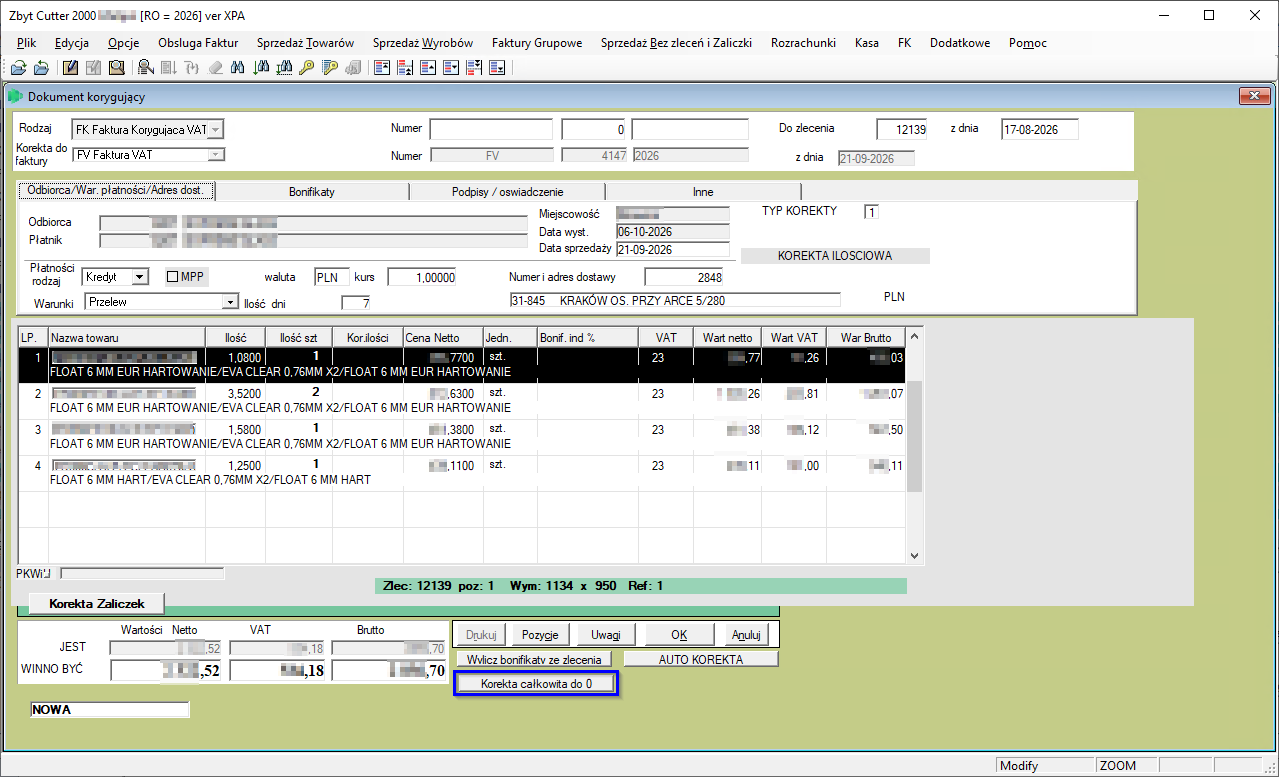The image size is (1279, 777).
Task: Open the Płatności rodzaj Kredyt dropdown
Action: (140, 277)
